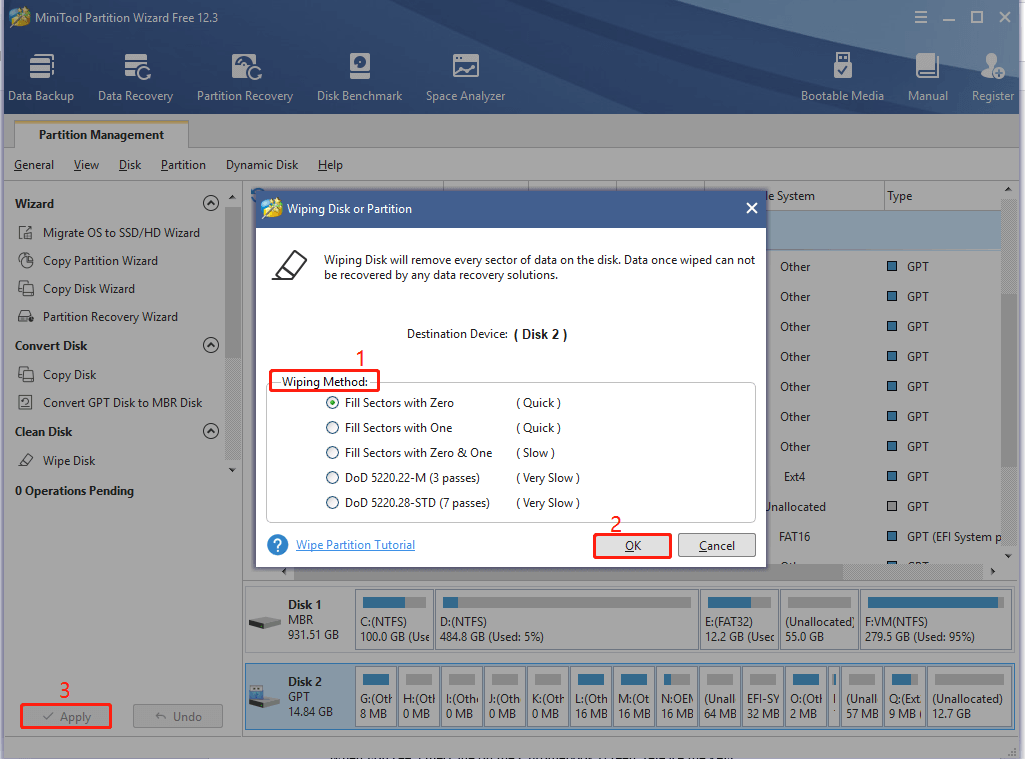Select Q:(Ext partition on Disk 2
This screenshot has height=759, width=1025.
pos(905,697)
